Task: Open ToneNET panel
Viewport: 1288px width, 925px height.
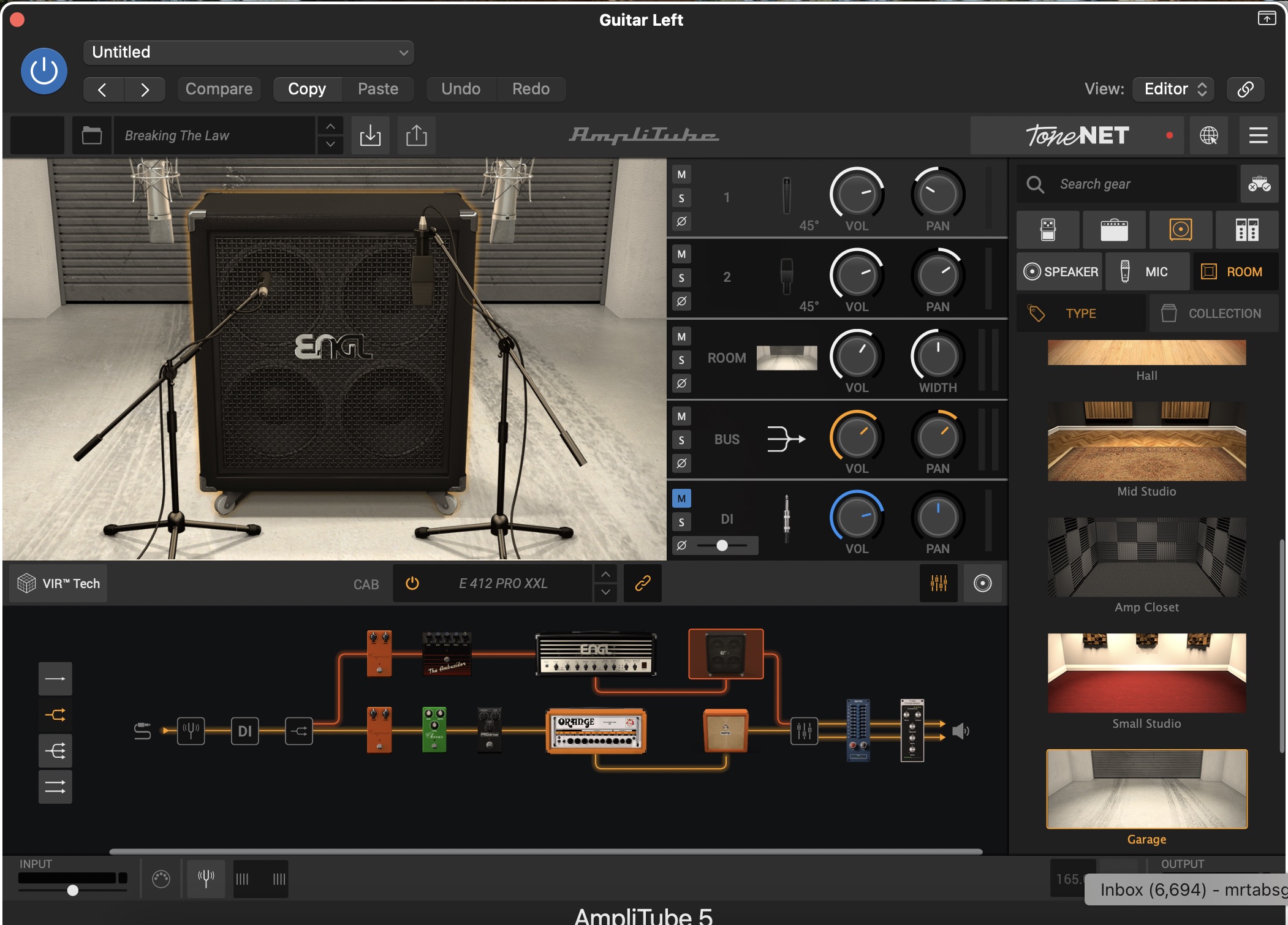Action: [1077, 135]
